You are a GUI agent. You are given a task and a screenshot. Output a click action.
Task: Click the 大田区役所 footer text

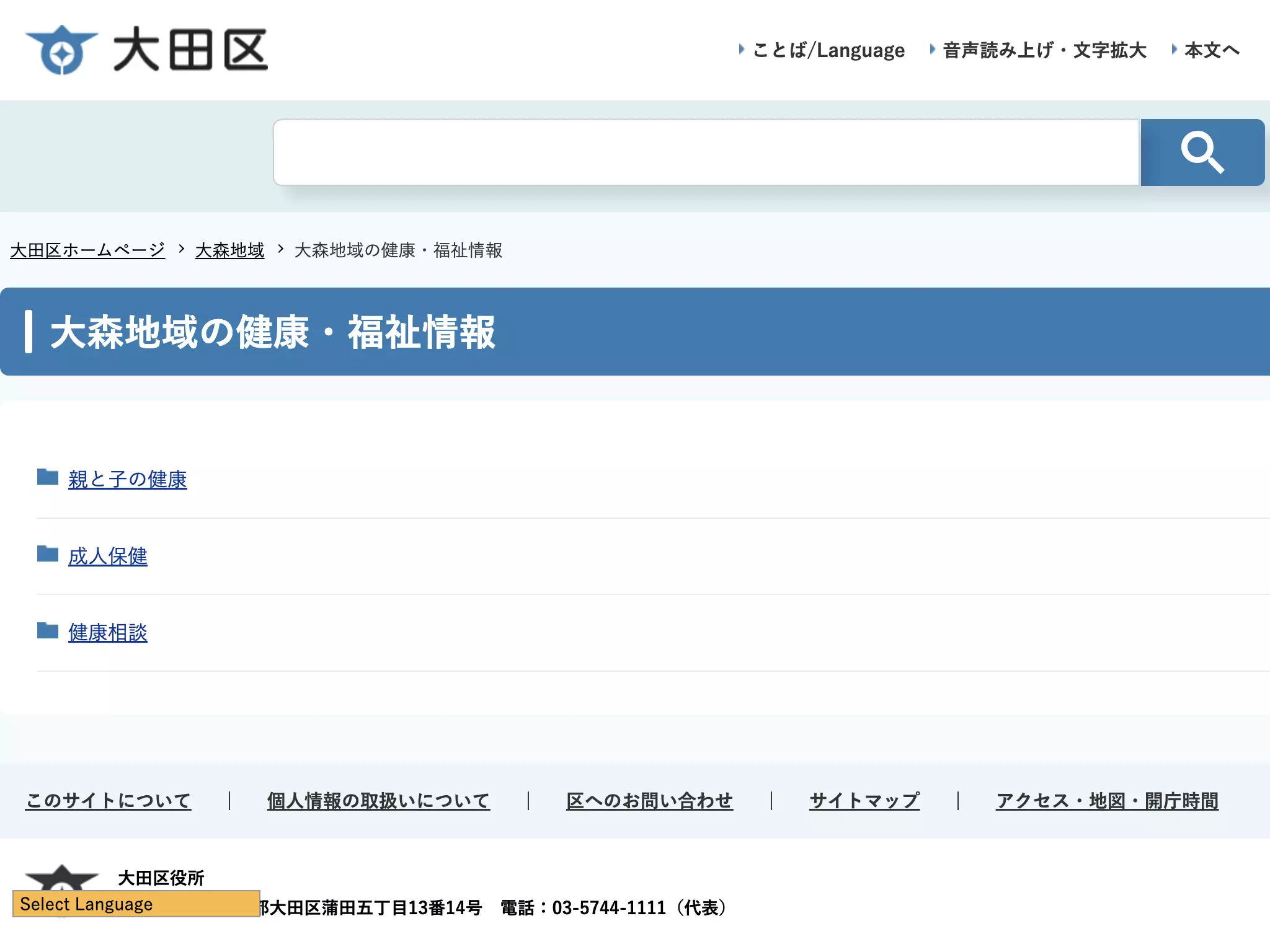(161, 878)
